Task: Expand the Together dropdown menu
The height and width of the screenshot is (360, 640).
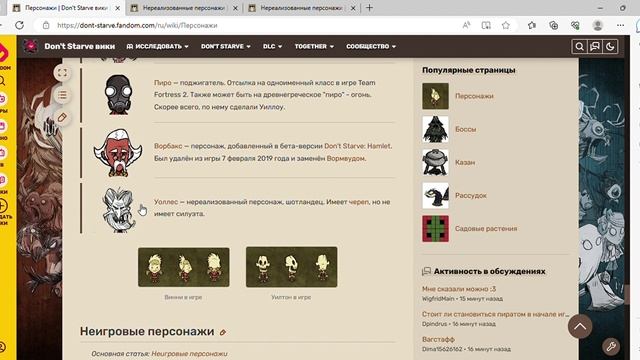Action: 314,47
